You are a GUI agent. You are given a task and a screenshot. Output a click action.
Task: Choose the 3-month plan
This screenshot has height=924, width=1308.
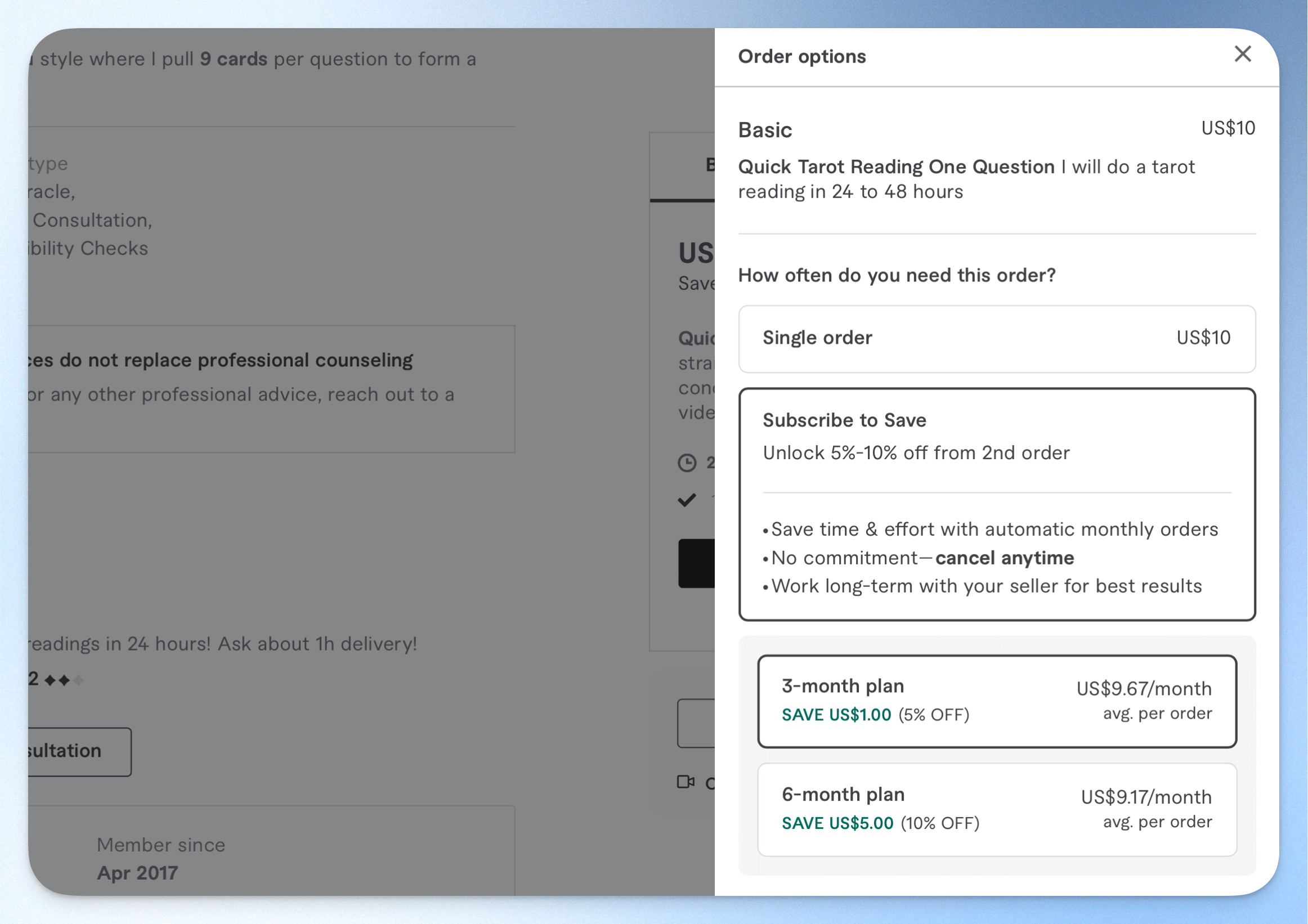997,701
